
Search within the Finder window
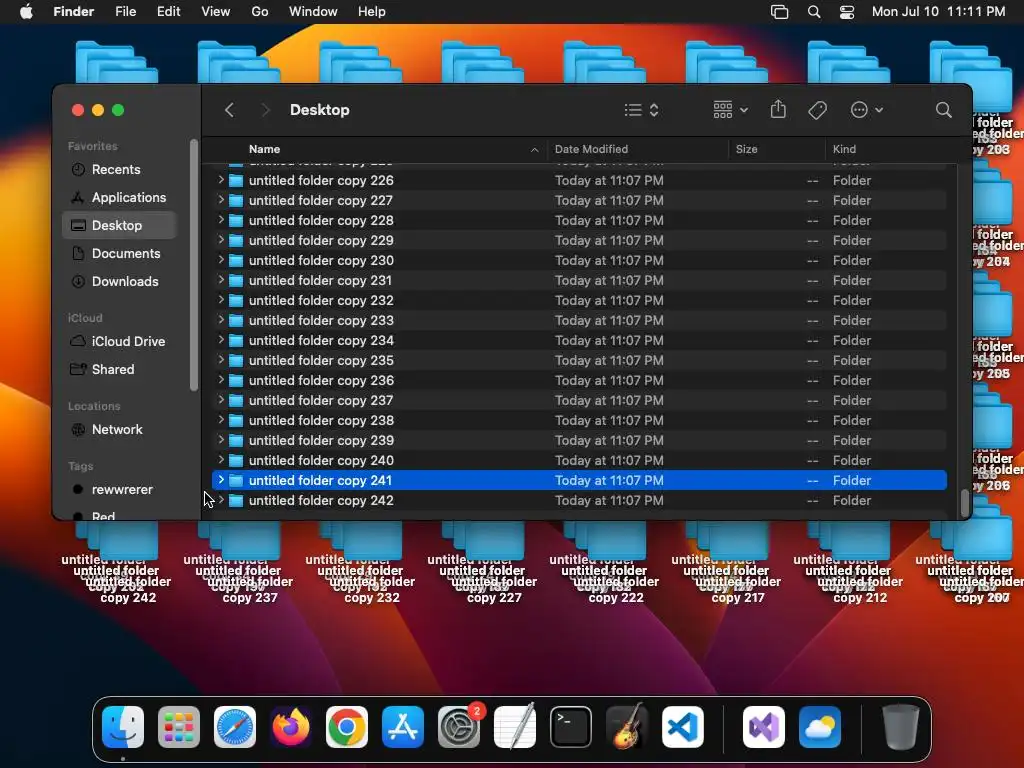[x=943, y=110]
